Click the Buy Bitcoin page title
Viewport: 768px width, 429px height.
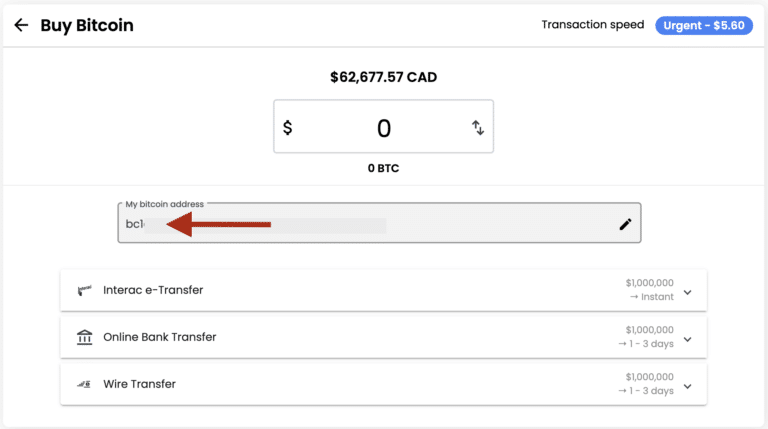coord(87,25)
